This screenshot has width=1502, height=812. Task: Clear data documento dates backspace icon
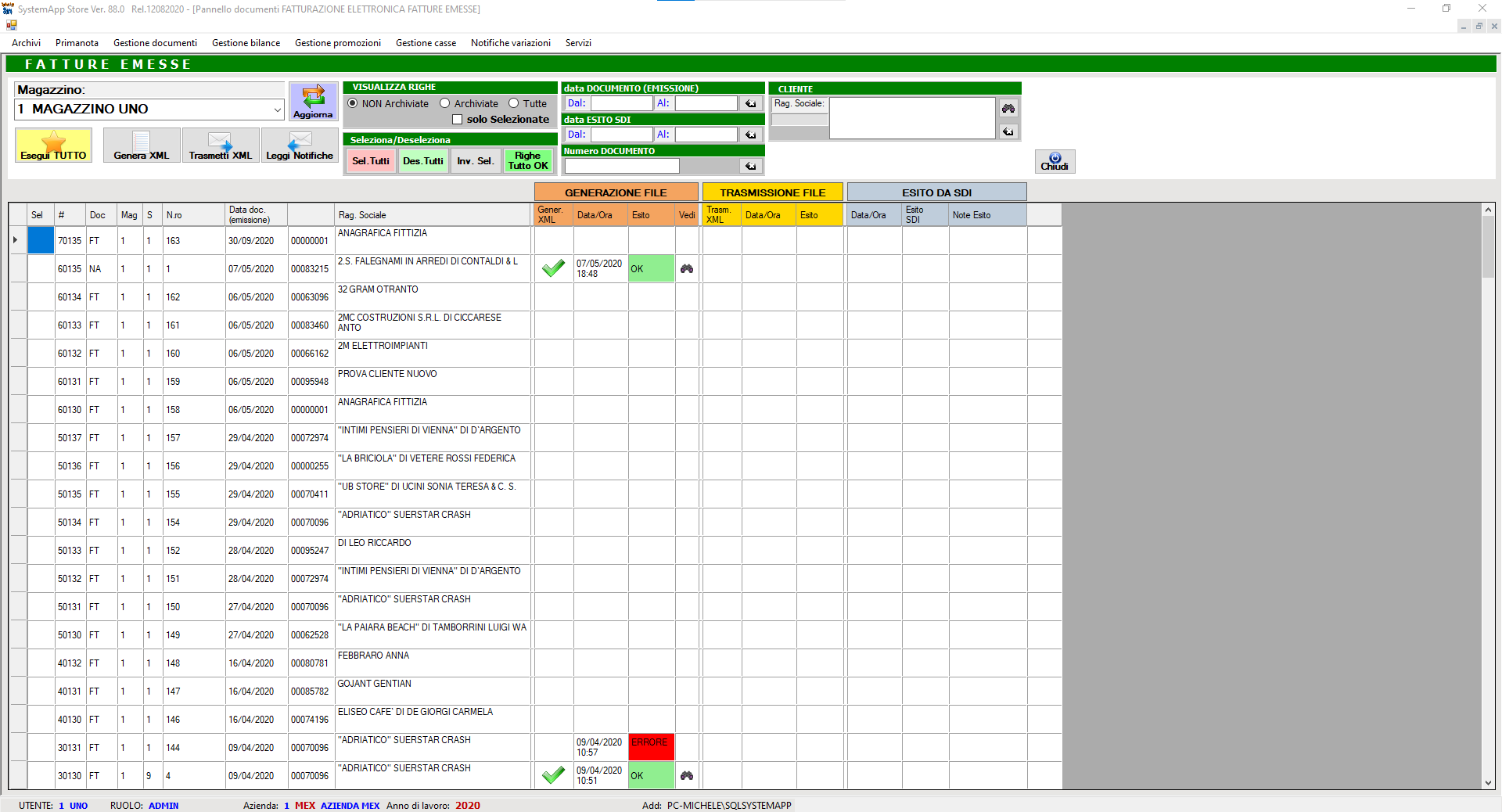[751, 103]
